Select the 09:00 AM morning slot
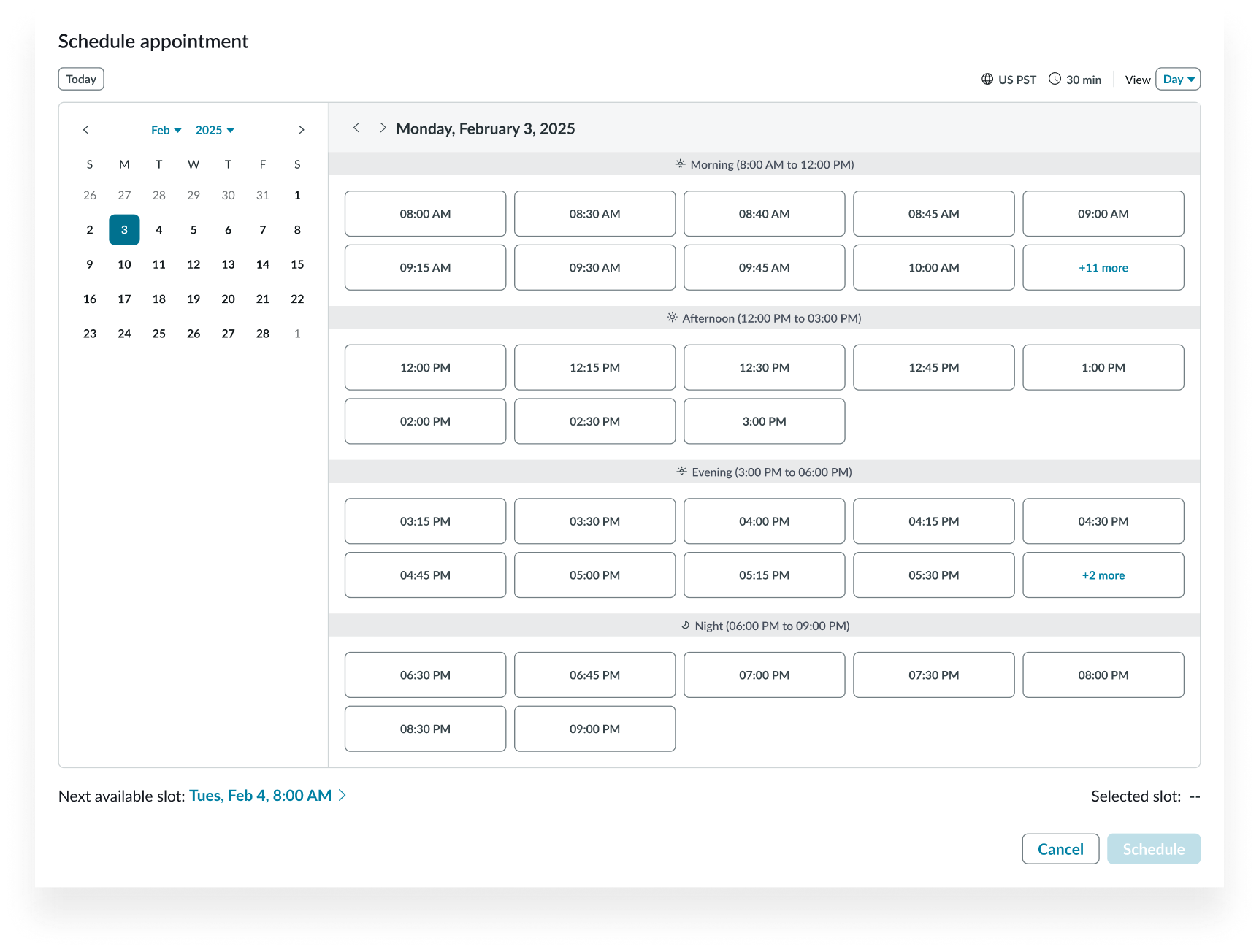Screen dimensions: 1259x952 point(1103,213)
